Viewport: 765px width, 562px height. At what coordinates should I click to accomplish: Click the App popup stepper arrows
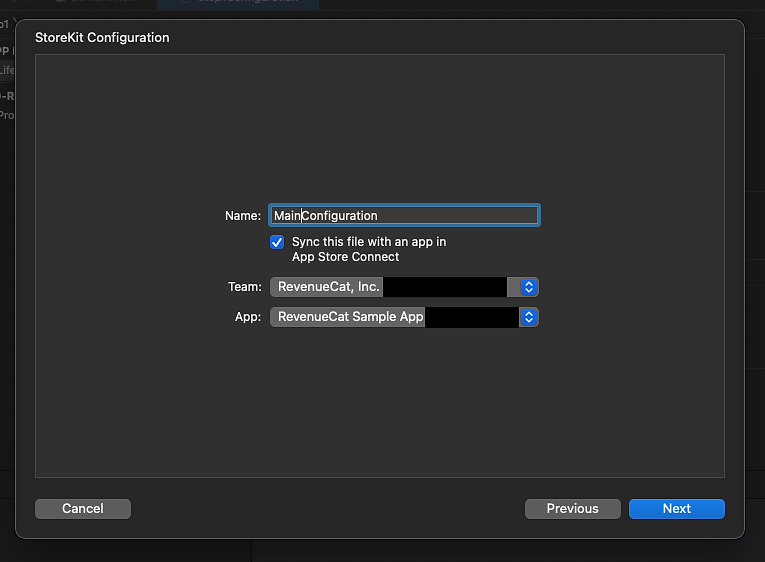(x=529, y=317)
